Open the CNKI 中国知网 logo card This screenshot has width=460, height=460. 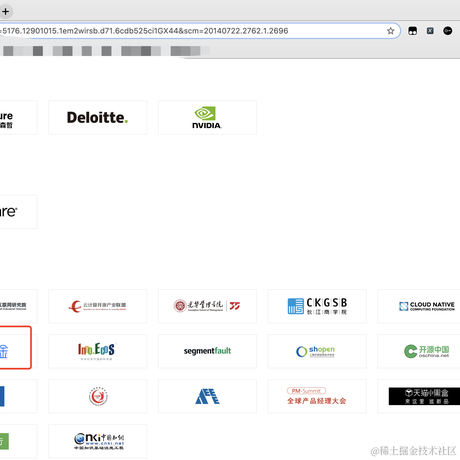pyautogui.click(x=98, y=441)
